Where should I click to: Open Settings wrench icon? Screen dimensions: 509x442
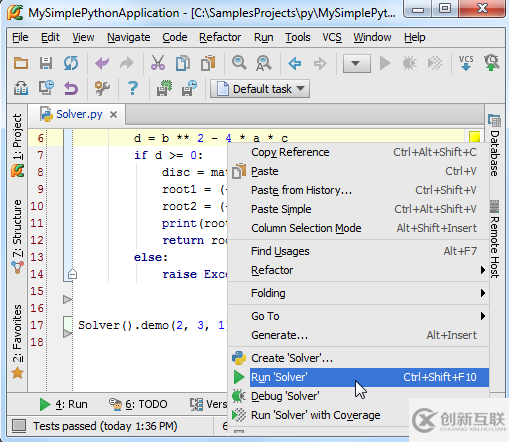(x=102, y=88)
